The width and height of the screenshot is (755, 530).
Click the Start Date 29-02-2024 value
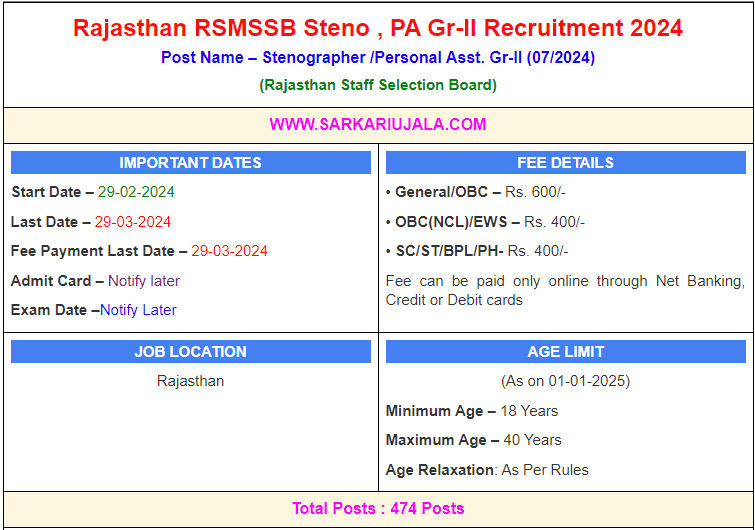136,192
